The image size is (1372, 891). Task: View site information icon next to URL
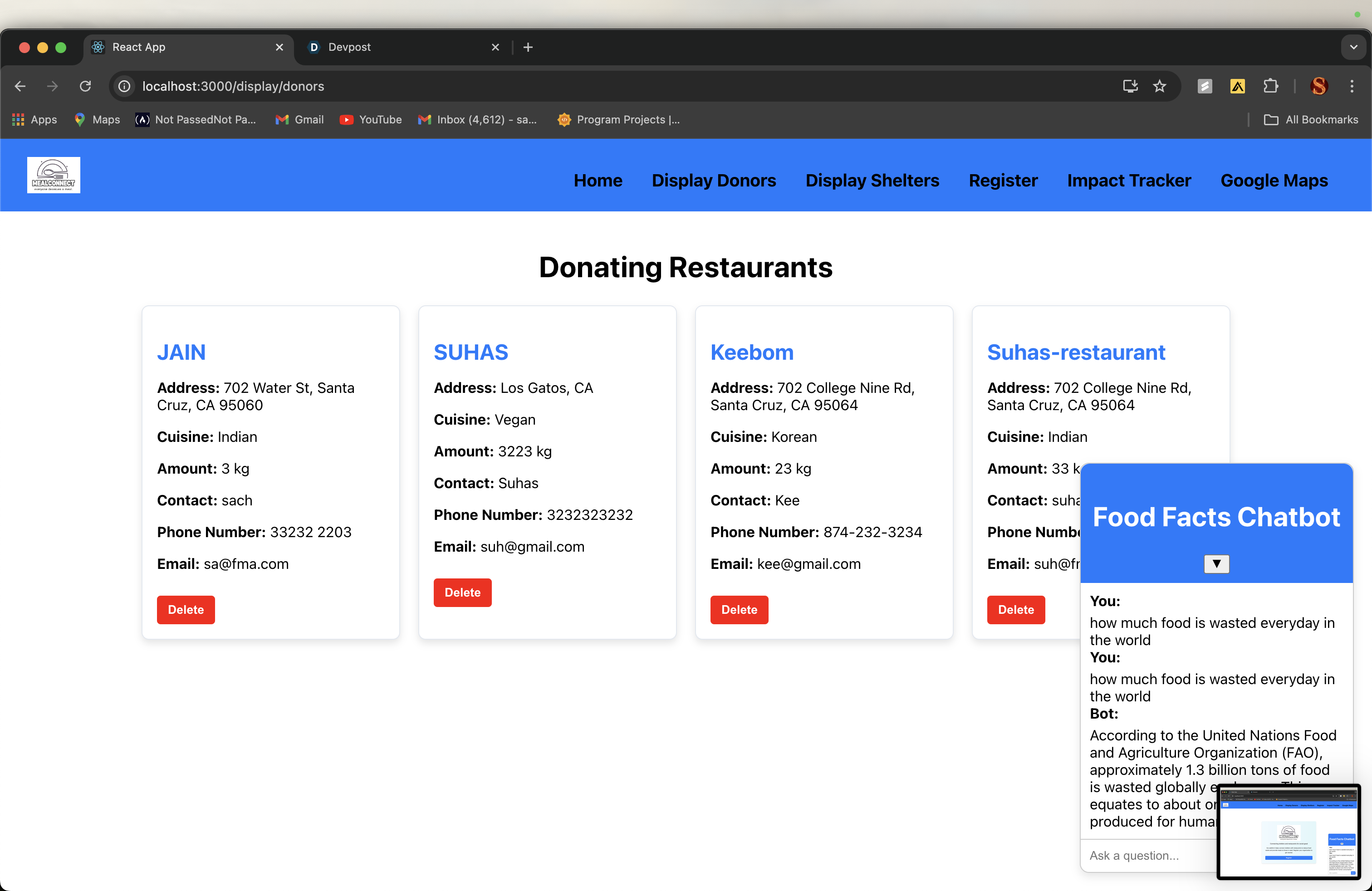pos(124,87)
